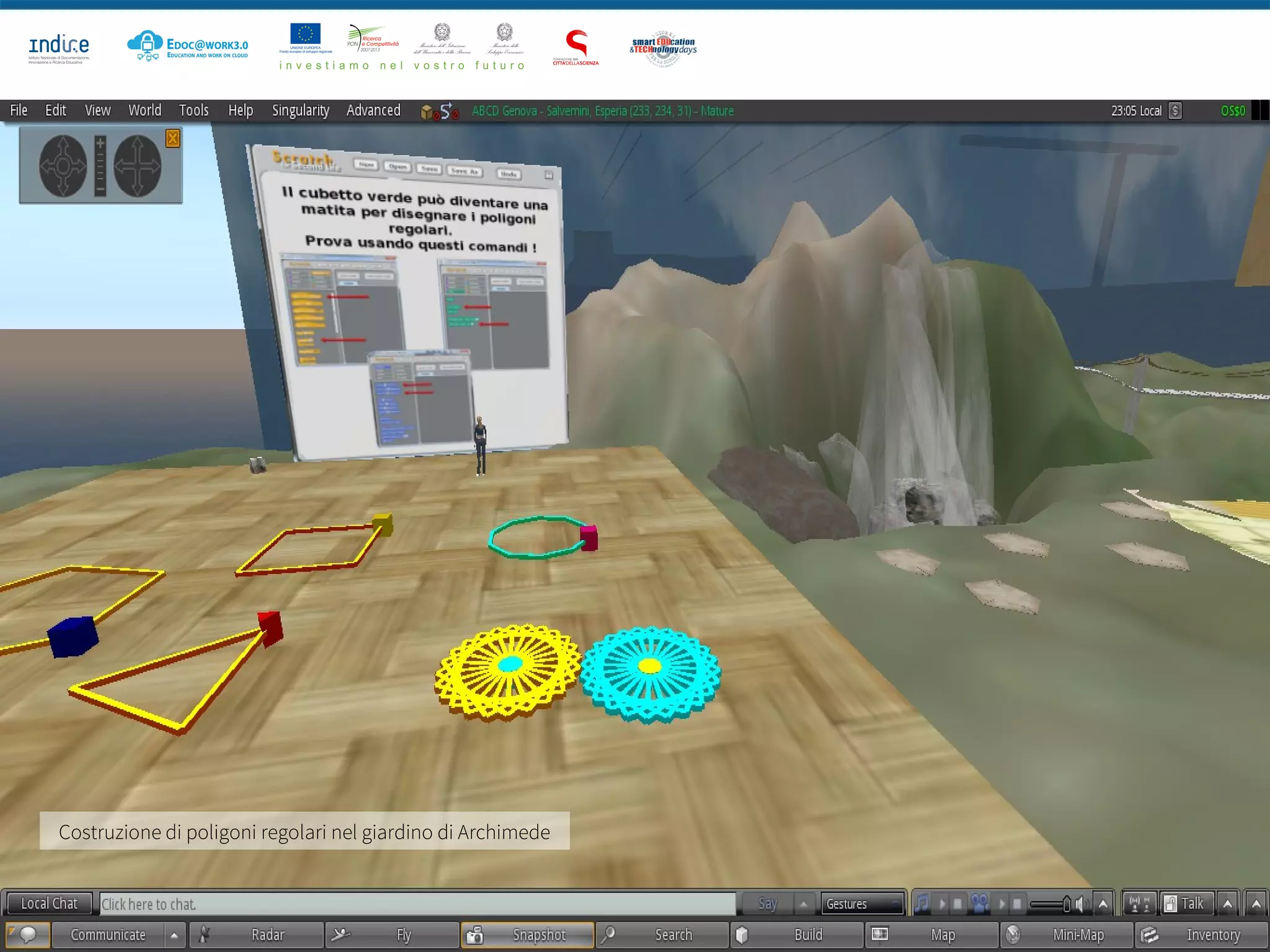Expand the Say options arrow
The height and width of the screenshot is (952, 1270).
pos(804,904)
